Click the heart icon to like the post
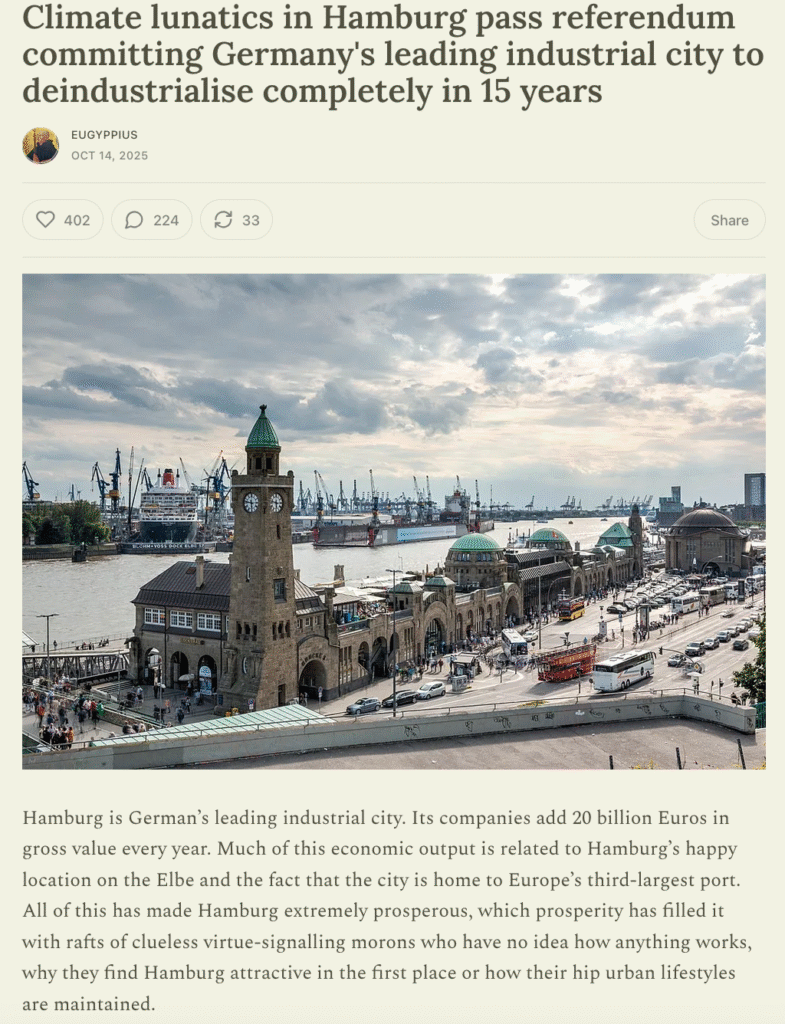 [45, 220]
